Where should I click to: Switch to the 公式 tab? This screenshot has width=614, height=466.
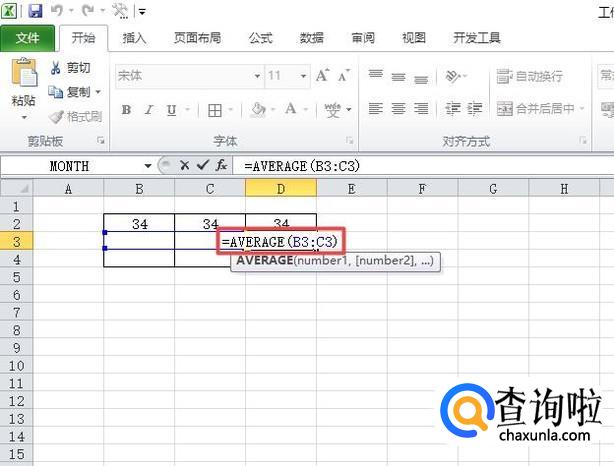tap(260, 38)
